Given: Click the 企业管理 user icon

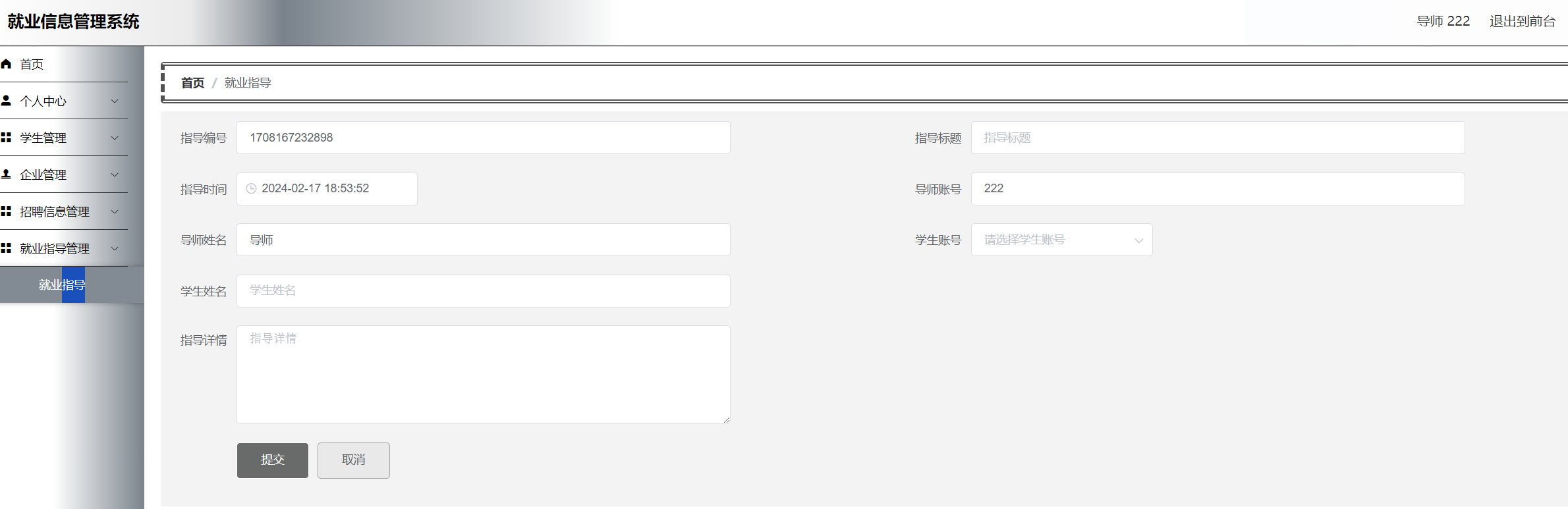Looking at the screenshot, I should tap(7, 174).
